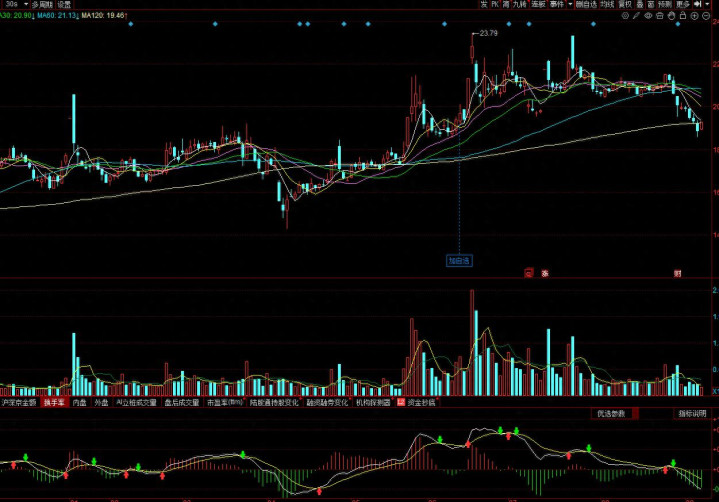Click the 删自选 remove-from-watchlist button
Image resolution: width=719 pixels, height=502 pixels.
(x=586, y=4)
